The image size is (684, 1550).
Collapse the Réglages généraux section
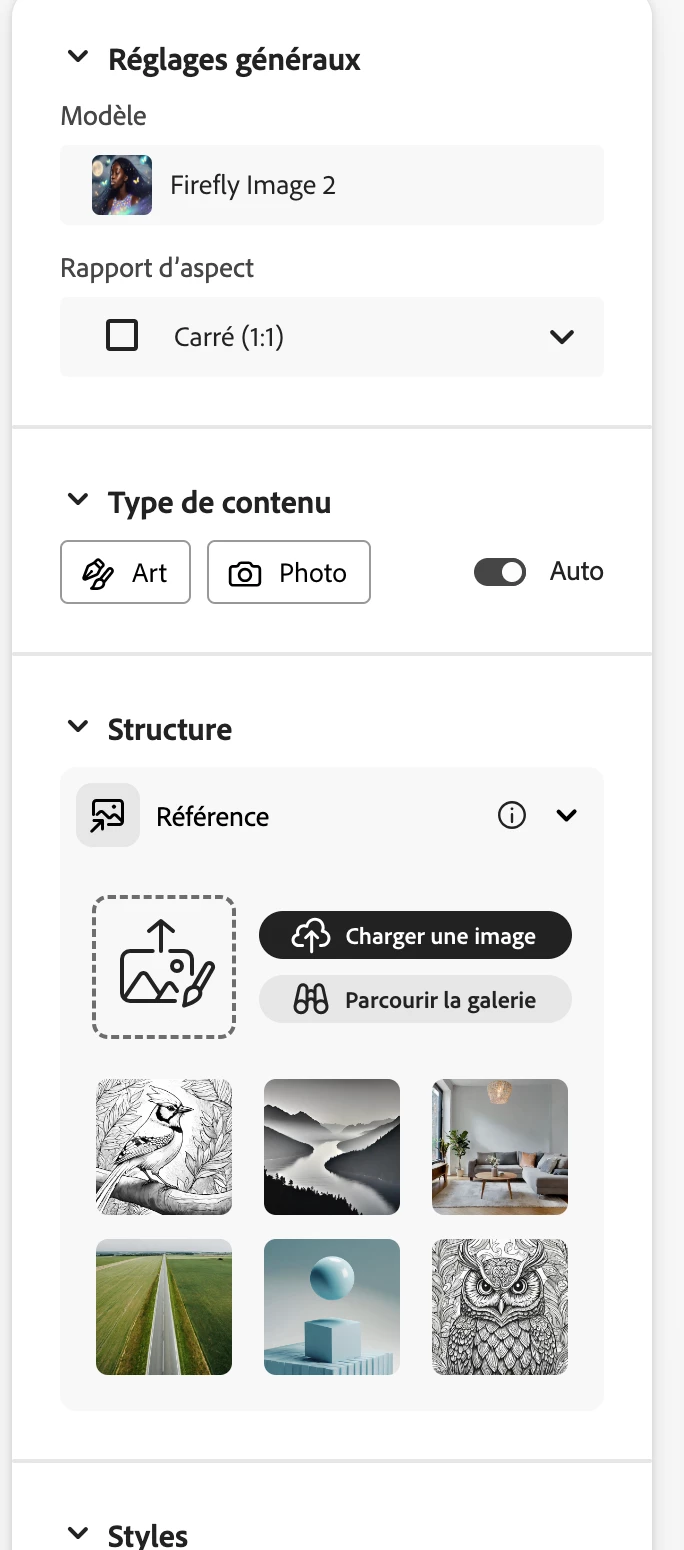[x=78, y=58]
